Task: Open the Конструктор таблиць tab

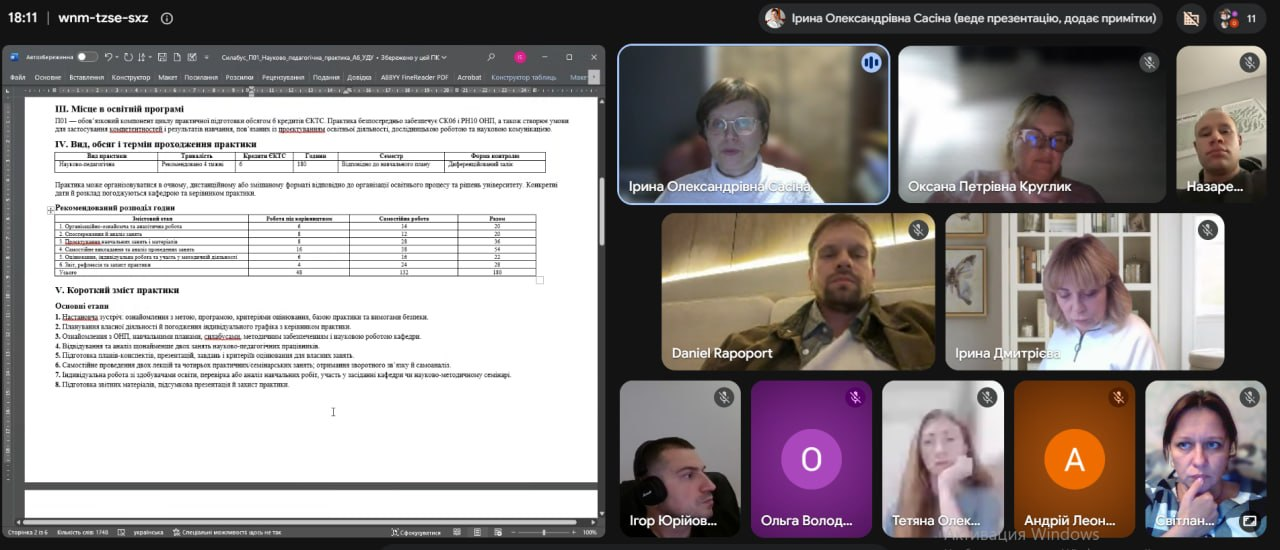Action: [x=524, y=77]
